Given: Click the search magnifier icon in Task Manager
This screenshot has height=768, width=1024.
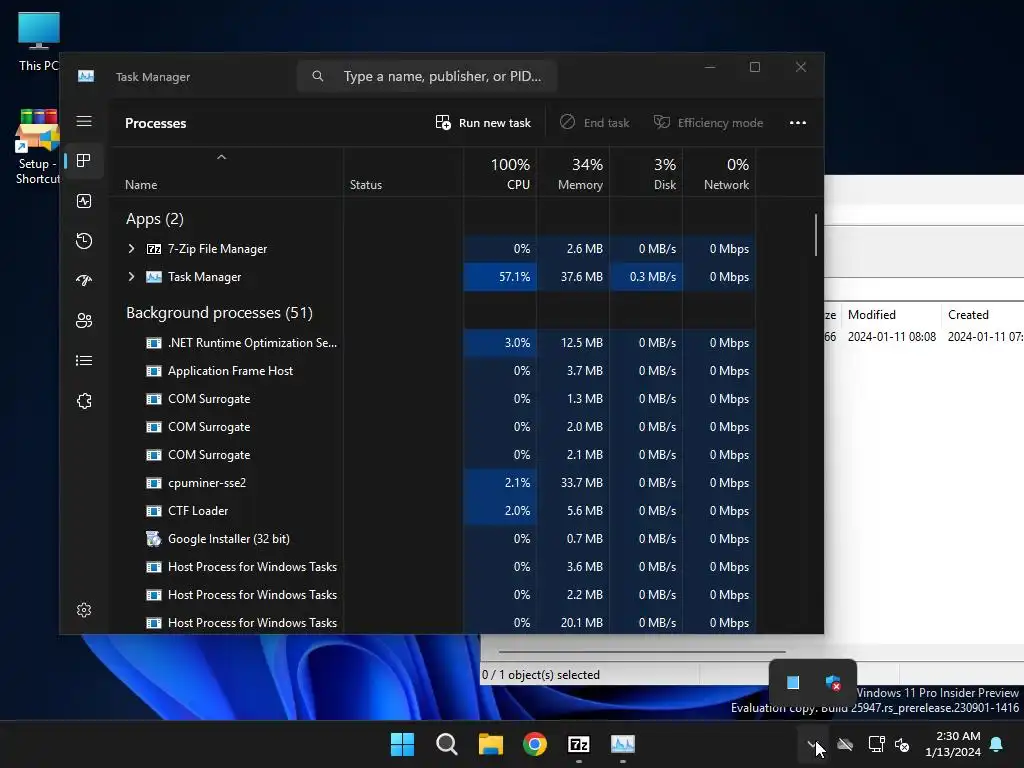Looking at the screenshot, I should [317, 76].
